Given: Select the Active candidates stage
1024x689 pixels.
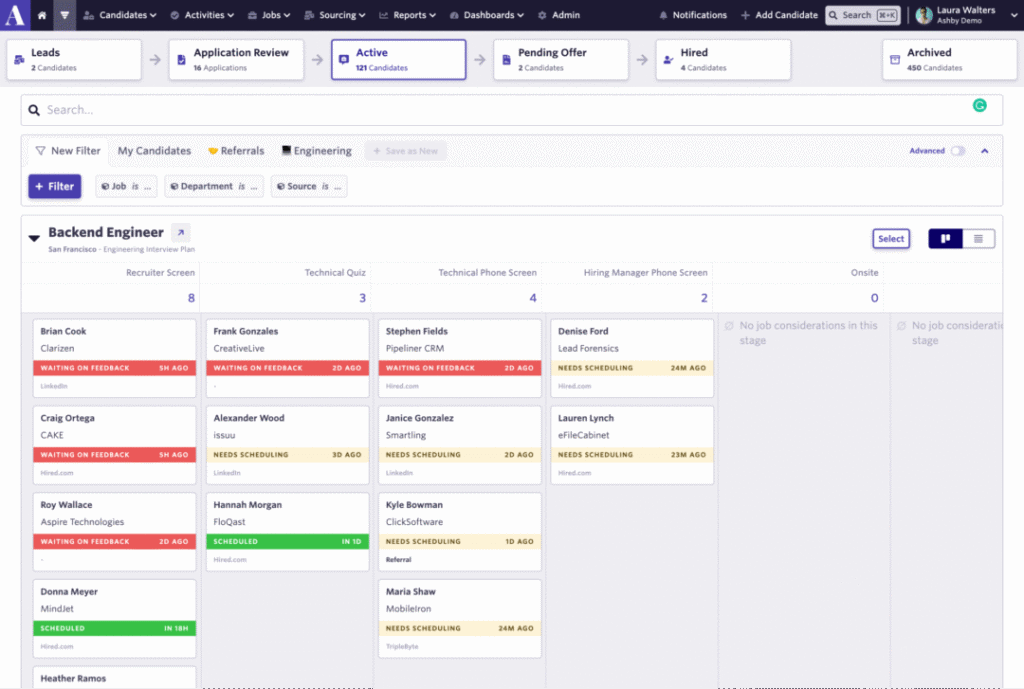Looking at the screenshot, I should pyautogui.click(x=398, y=59).
